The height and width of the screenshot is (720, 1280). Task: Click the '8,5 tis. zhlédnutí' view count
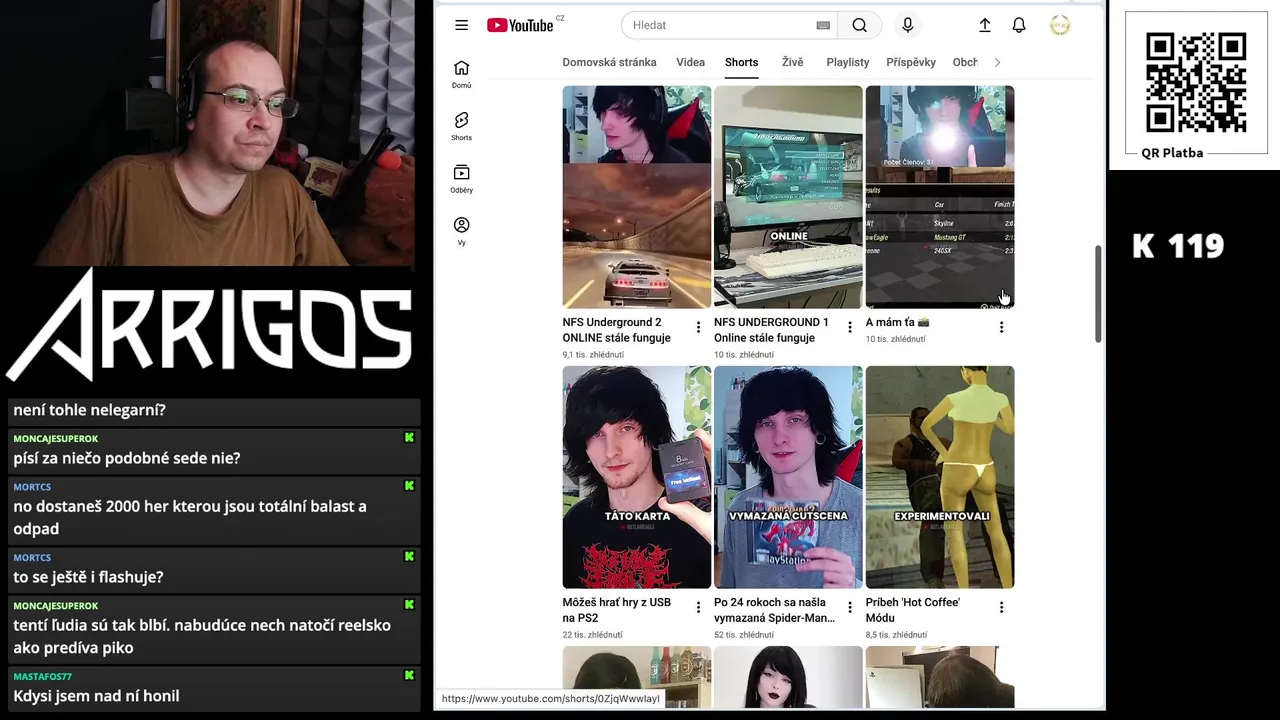(896, 635)
